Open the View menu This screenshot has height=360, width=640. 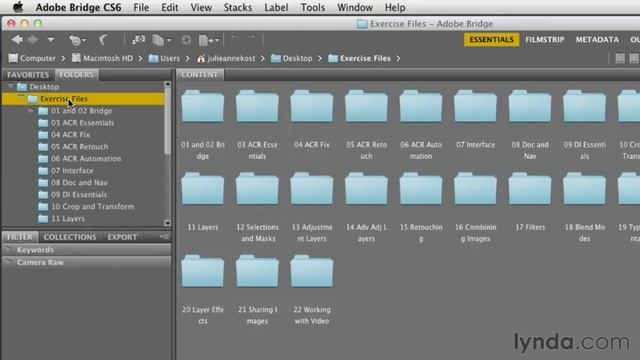[x=201, y=7]
